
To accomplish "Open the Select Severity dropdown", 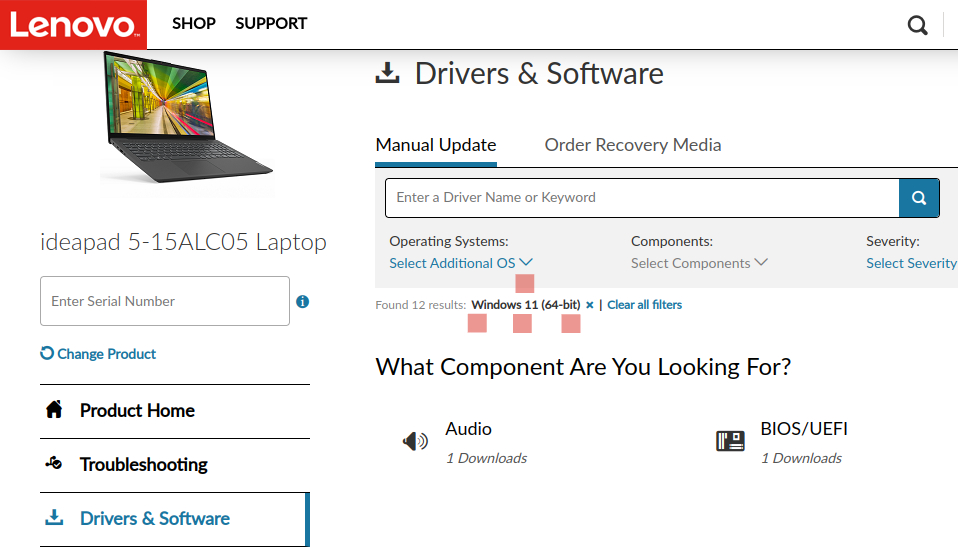I will tap(912, 263).
